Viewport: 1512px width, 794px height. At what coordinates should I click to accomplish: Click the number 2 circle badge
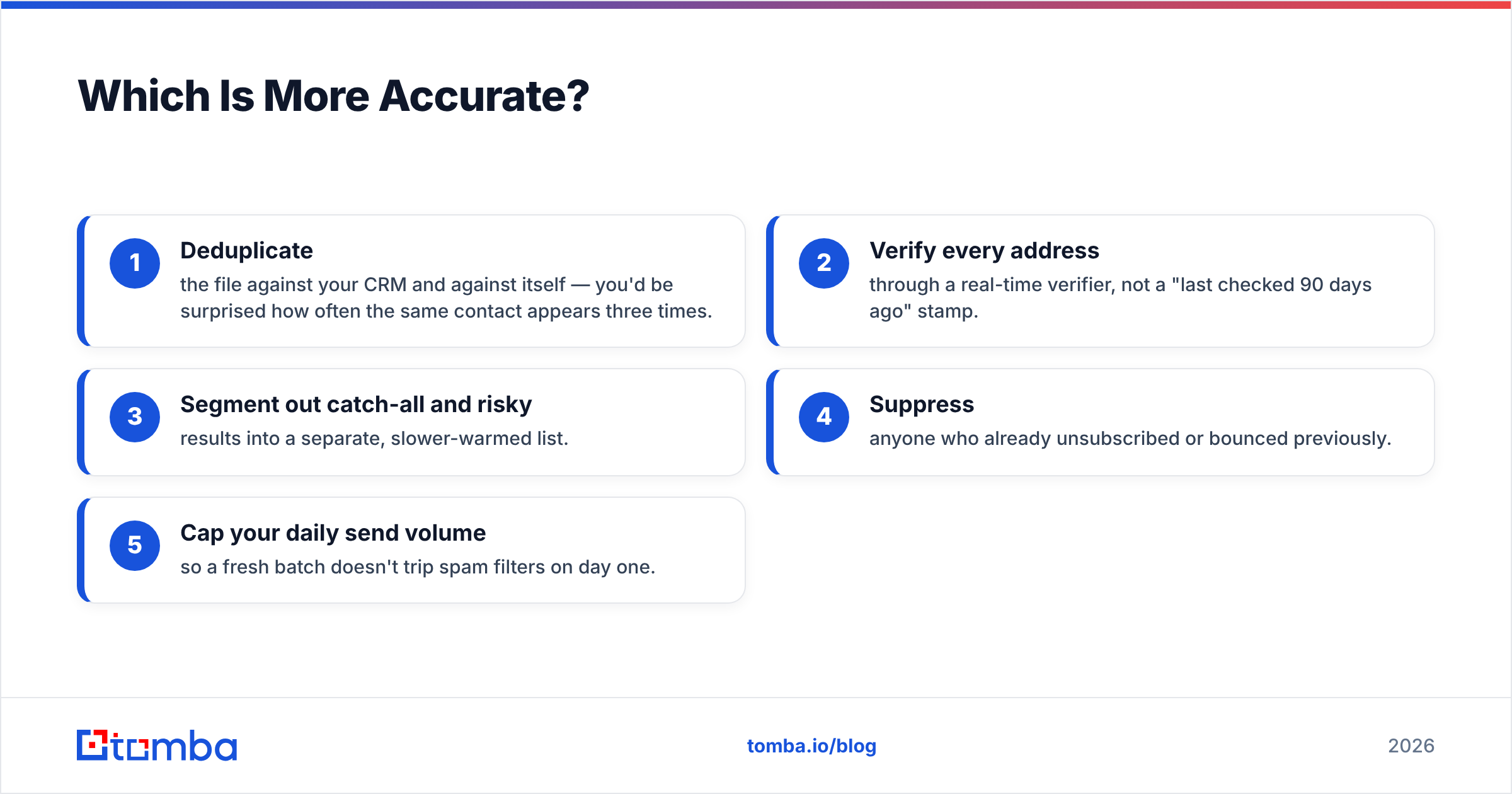click(x=824, y=263)
